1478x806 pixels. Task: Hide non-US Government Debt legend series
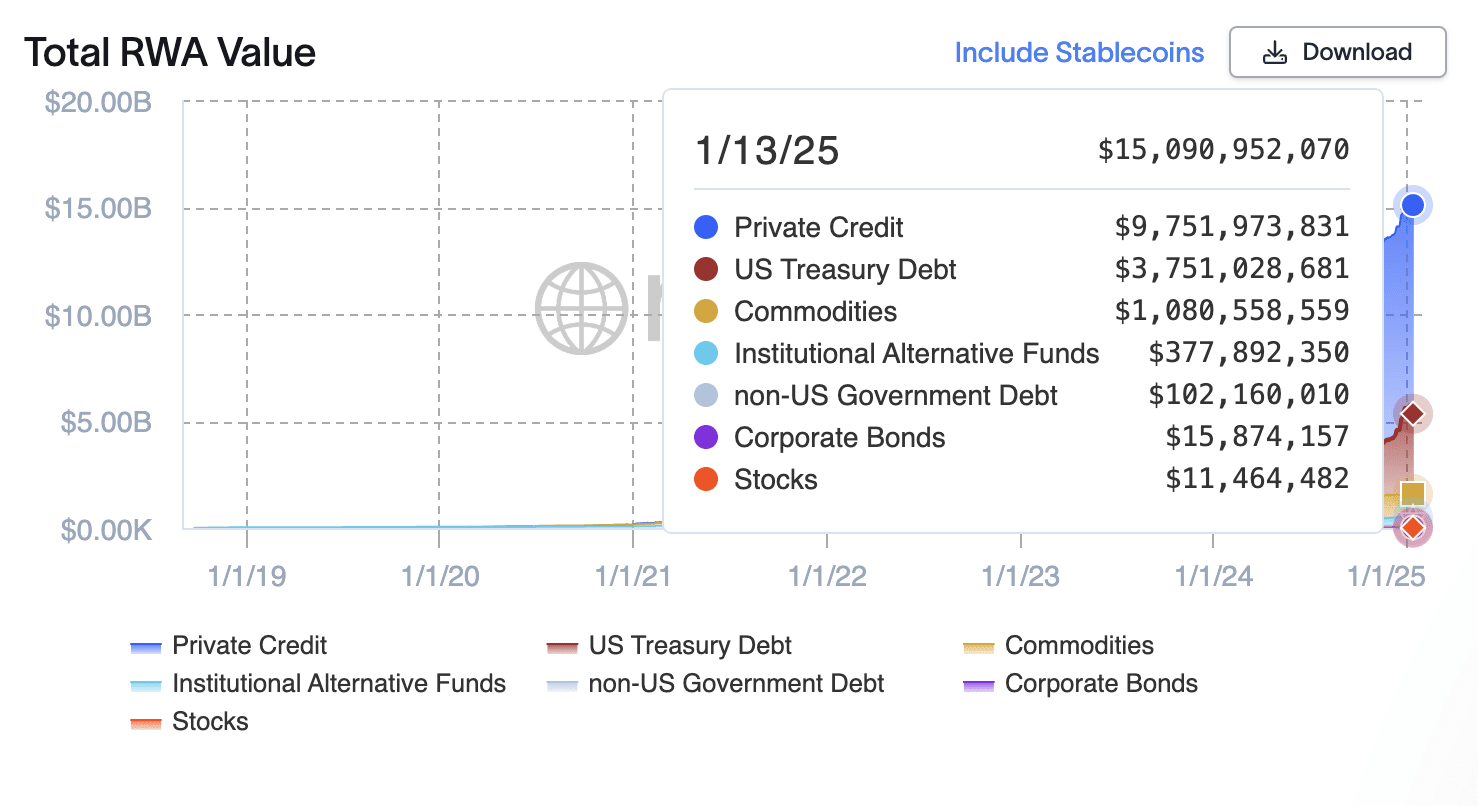pyautogui.click(x=716, y=684)
